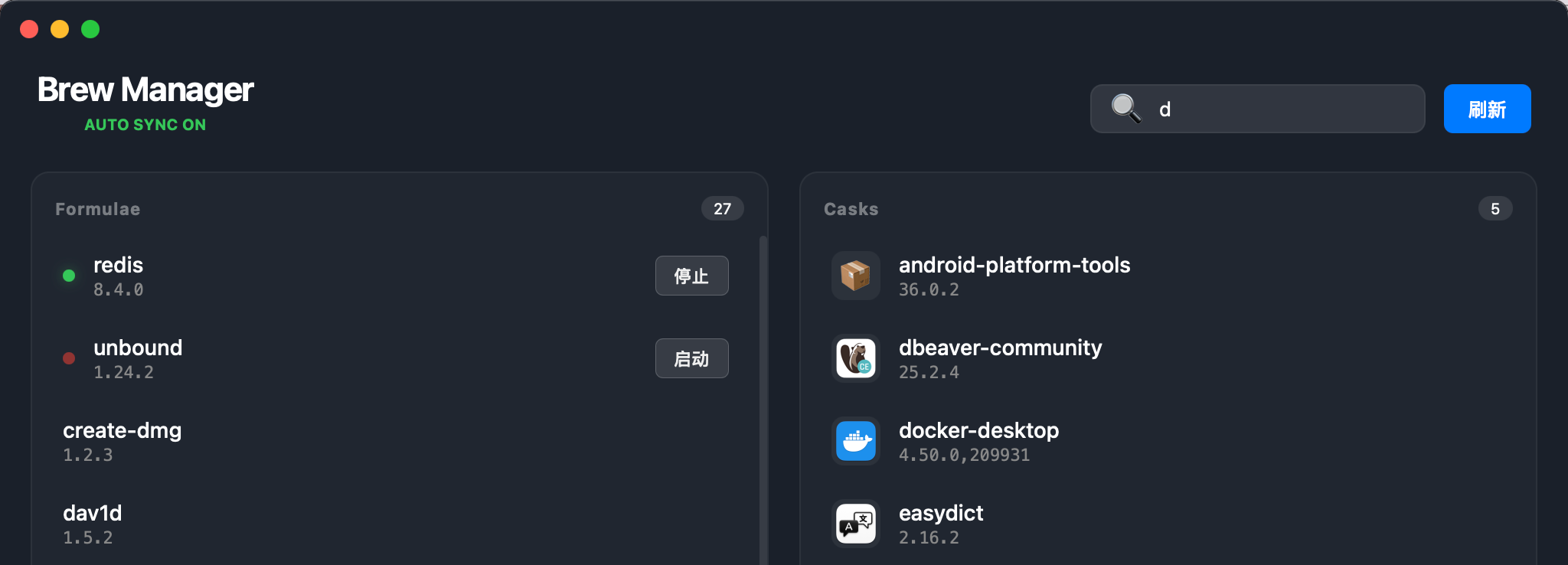Viewport: 1568px width, 565px height.
Task: Start the unbound service
Action: (691, 358)
